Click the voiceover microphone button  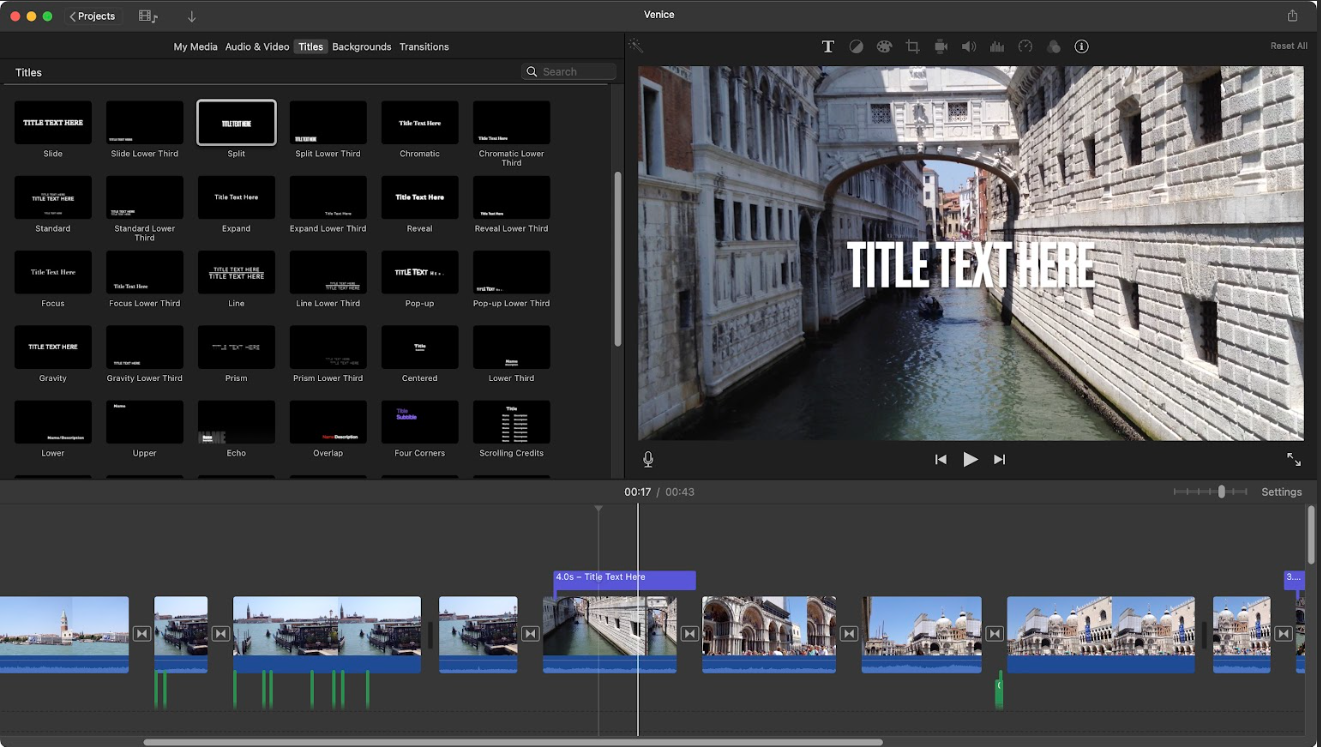648,459
